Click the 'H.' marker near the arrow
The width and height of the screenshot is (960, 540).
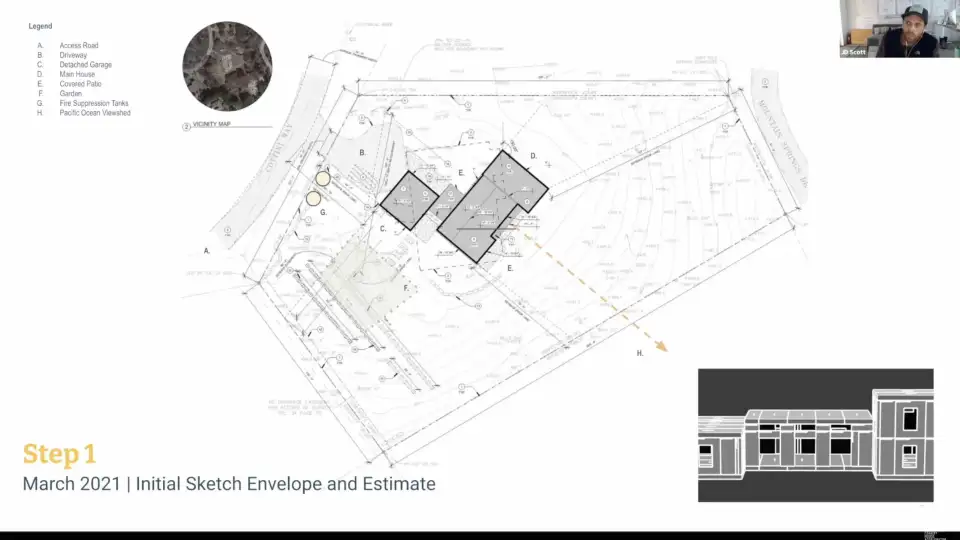640,354
